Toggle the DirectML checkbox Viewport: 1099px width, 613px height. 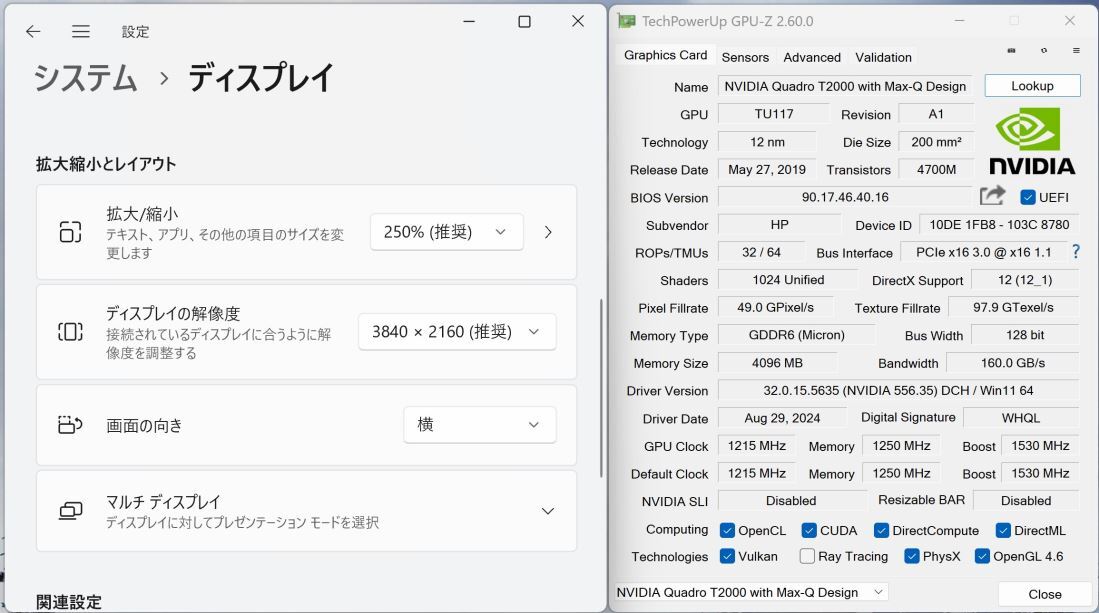(x=1003, y=530)
